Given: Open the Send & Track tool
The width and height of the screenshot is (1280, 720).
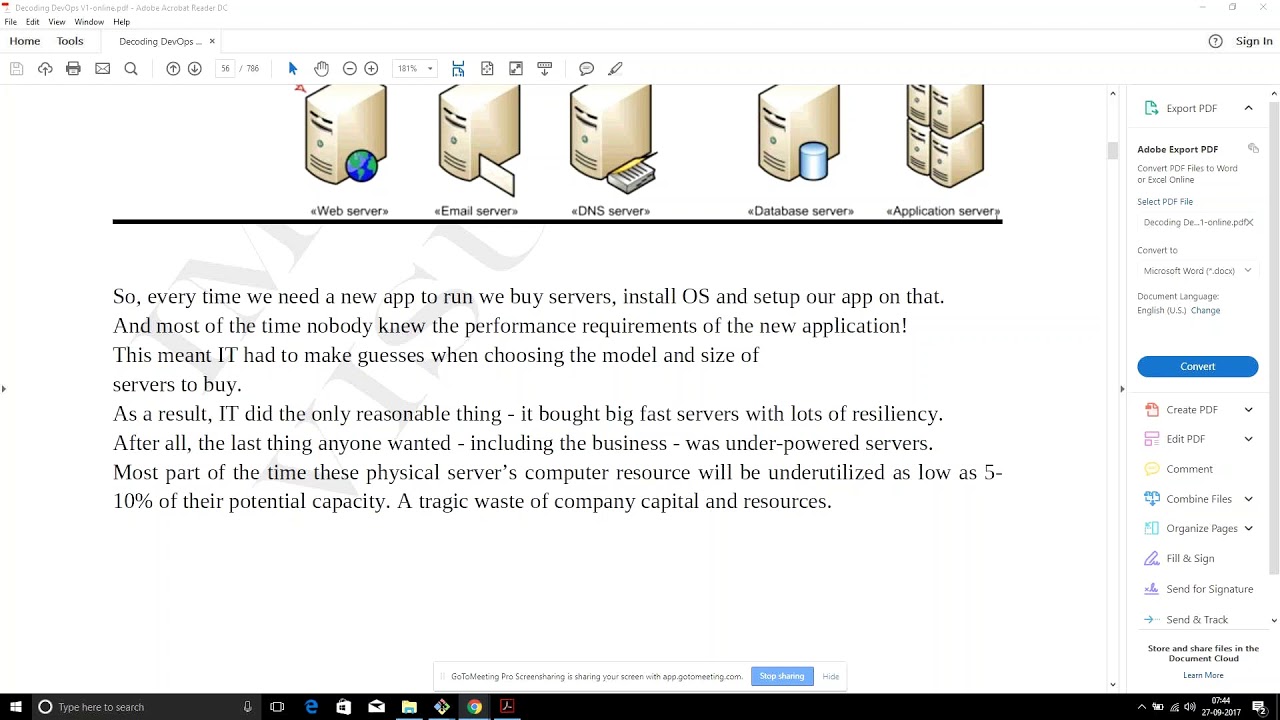Looking at the screenshot, I should tap(1196, 619).
